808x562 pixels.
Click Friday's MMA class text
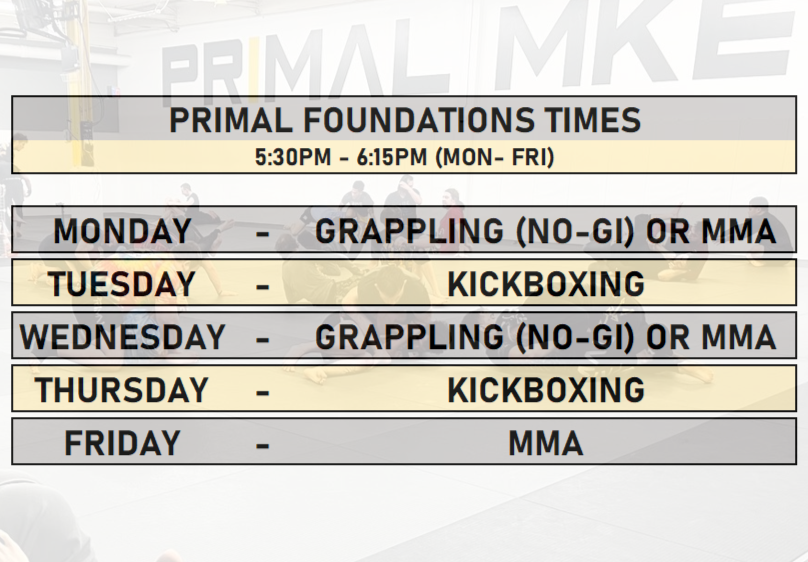click(546, 443)
